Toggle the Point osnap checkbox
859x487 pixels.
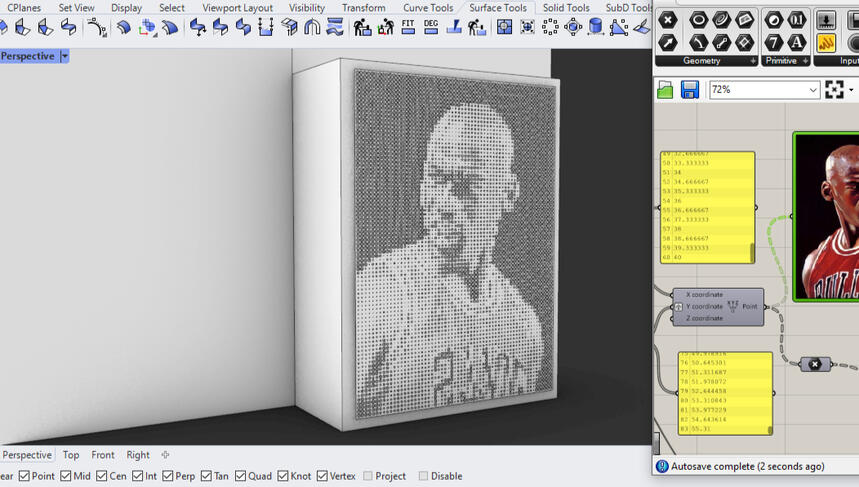(24, 476)
